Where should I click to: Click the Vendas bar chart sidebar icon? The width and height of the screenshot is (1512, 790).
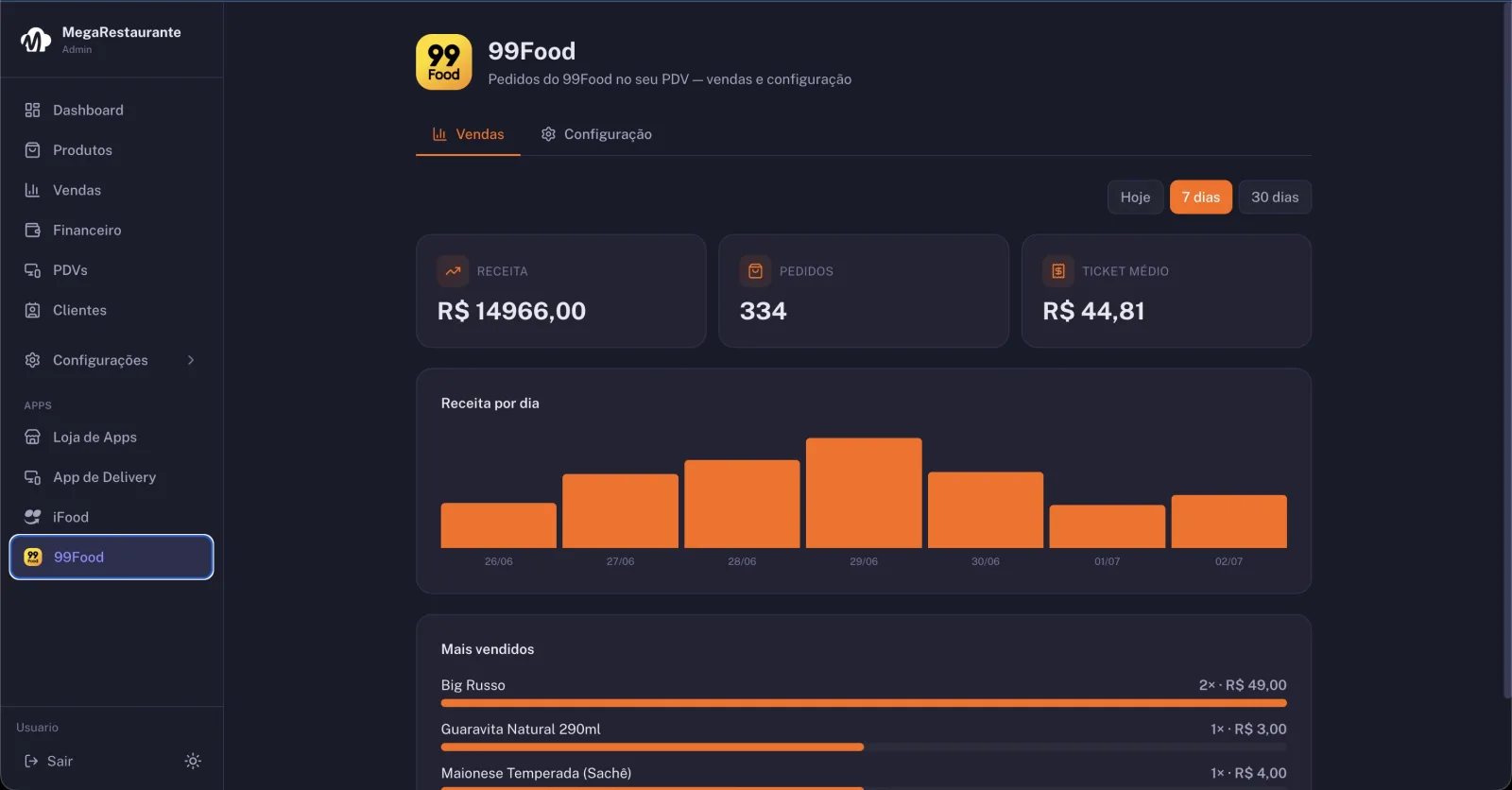click(x=32, y=190)
